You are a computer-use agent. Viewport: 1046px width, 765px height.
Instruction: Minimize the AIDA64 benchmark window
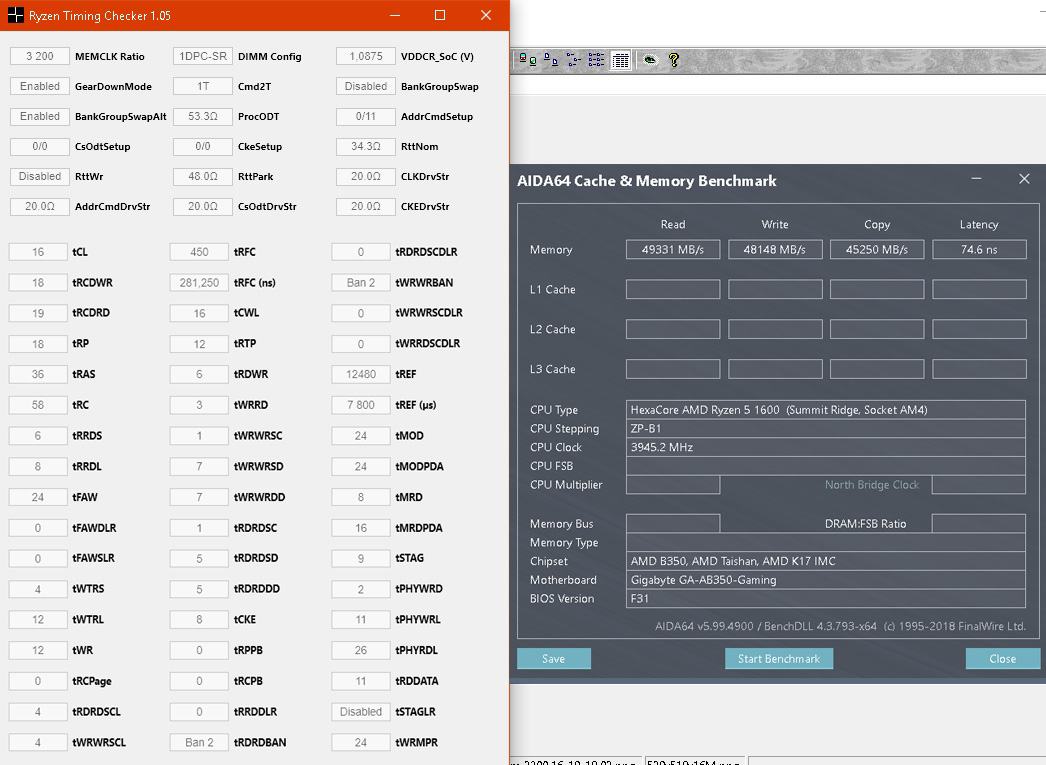pyautogui.click(x=976, y=179)
